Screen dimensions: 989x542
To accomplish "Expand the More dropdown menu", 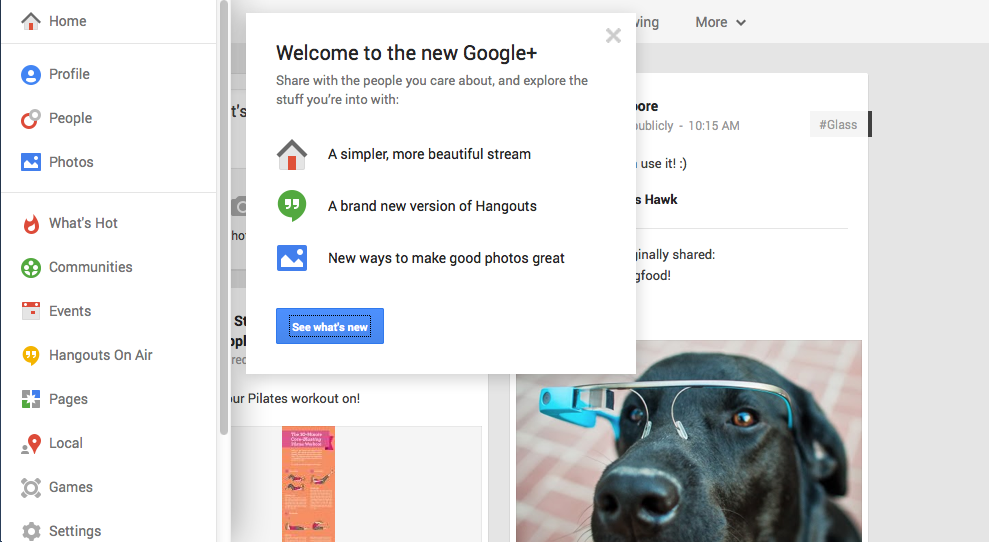I will 720,22.
